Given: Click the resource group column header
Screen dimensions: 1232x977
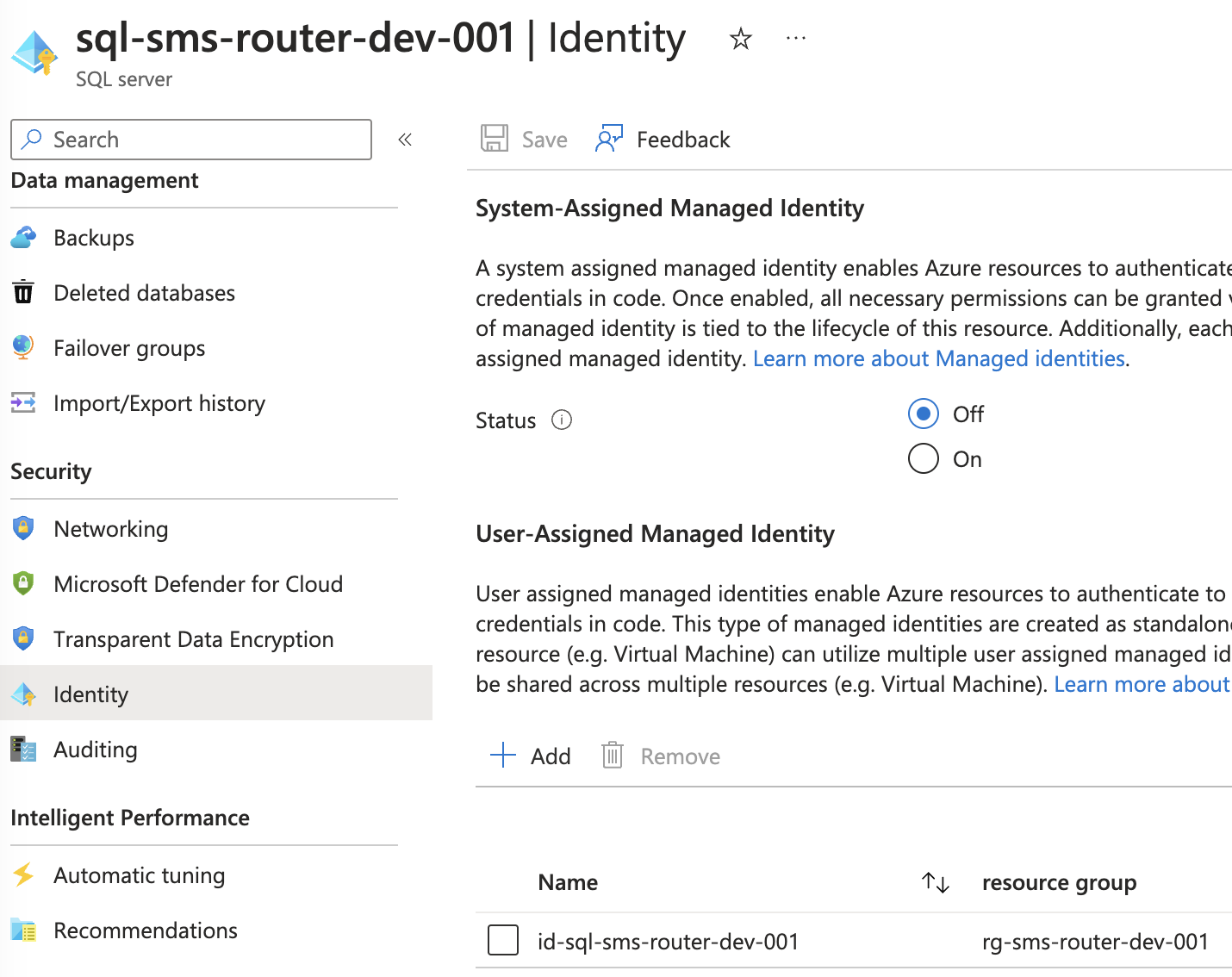Looking at the screenshot, I should 1059,882.
